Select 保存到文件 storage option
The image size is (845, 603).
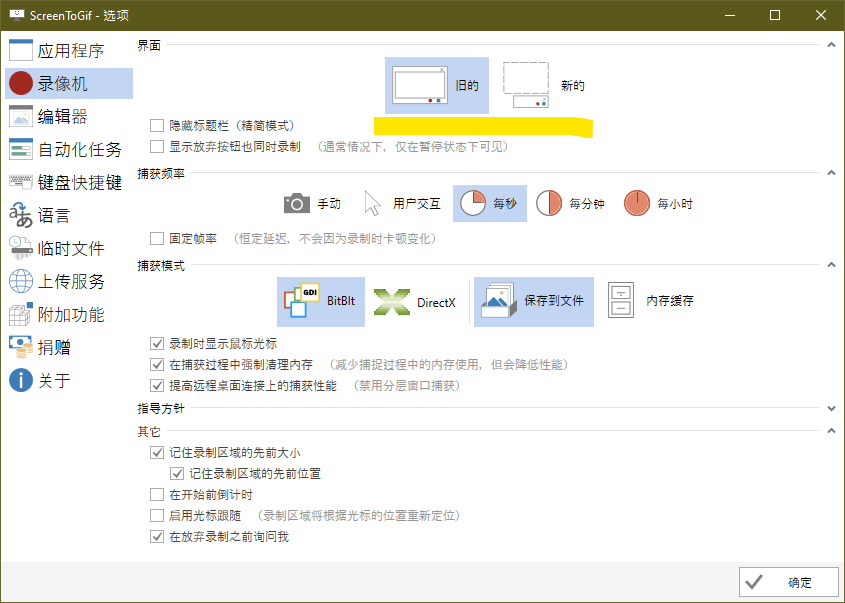click(534, 301)
